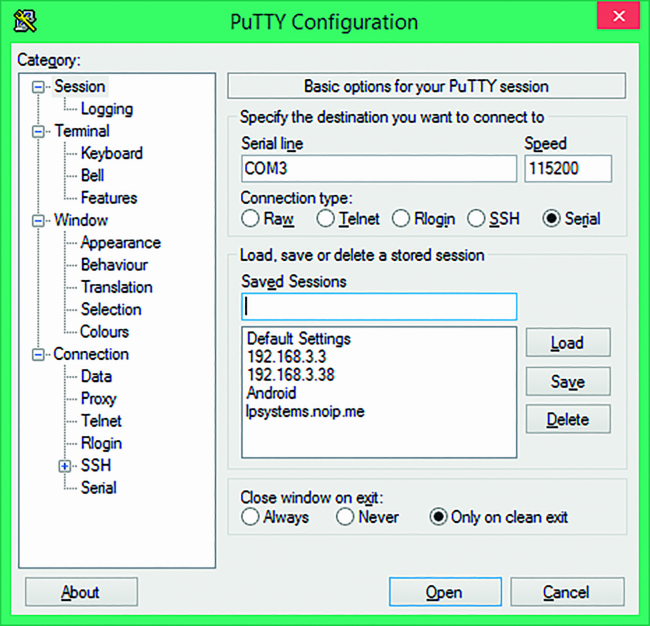Open the Proxy settings category

point(99,399)
